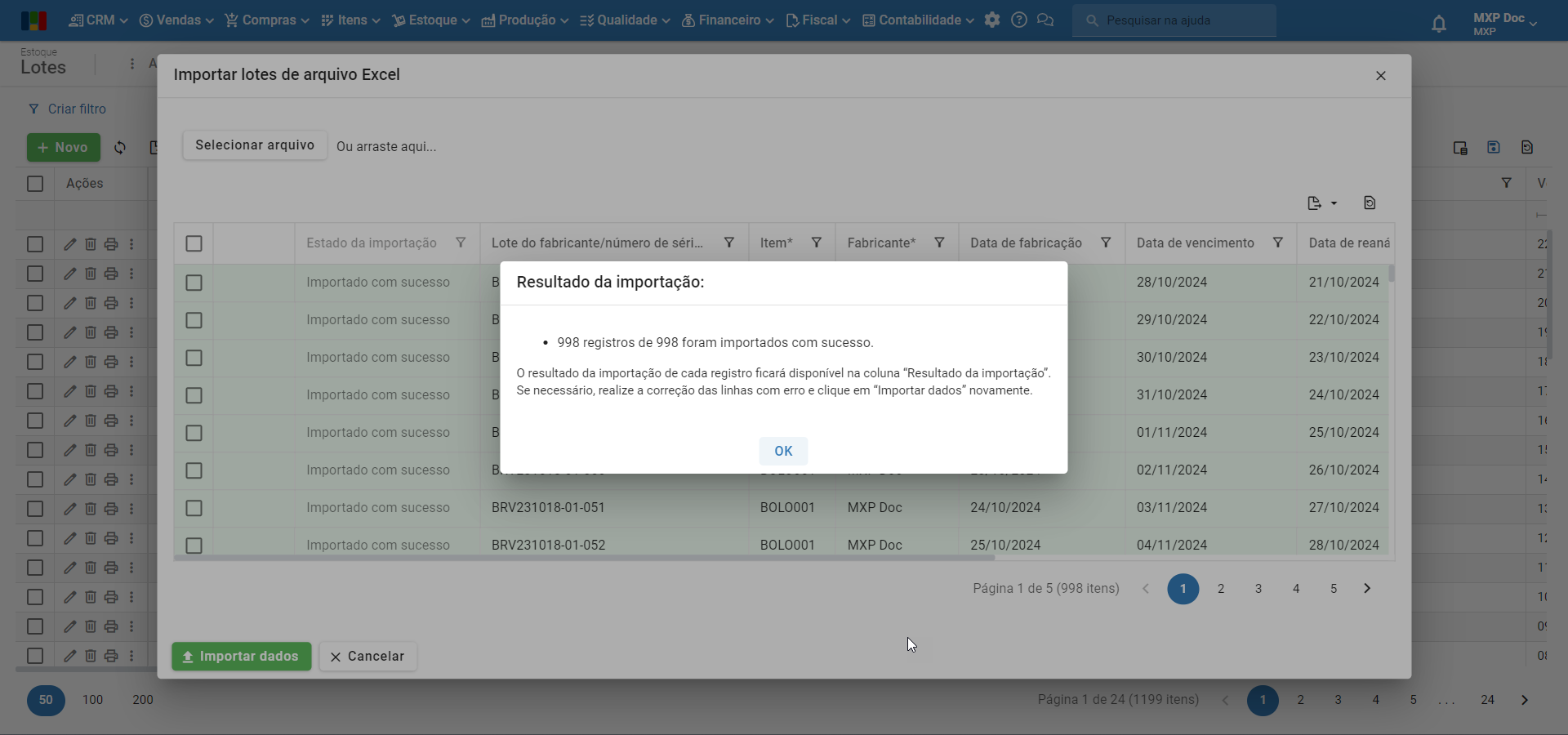The image size is (1568, 735).
Task: Filter the Estado da importação column
Action: coord(461,243)
